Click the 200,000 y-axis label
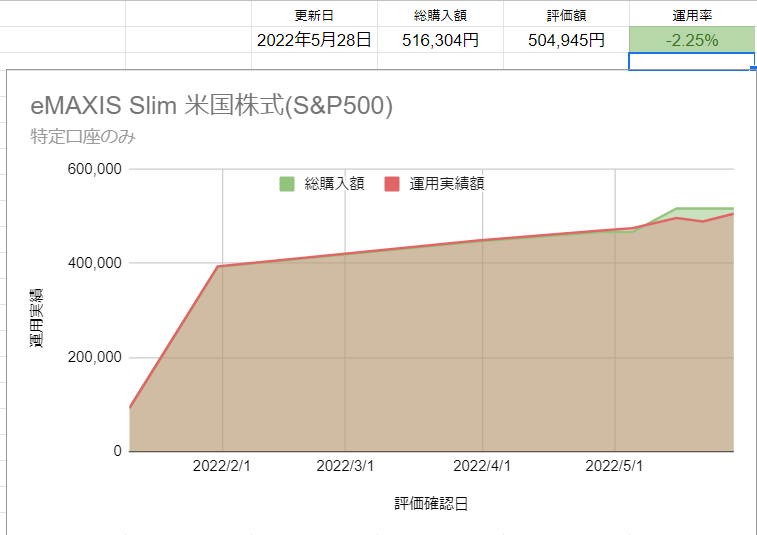Viewport: 757px width, 535px height. (95, 357)
